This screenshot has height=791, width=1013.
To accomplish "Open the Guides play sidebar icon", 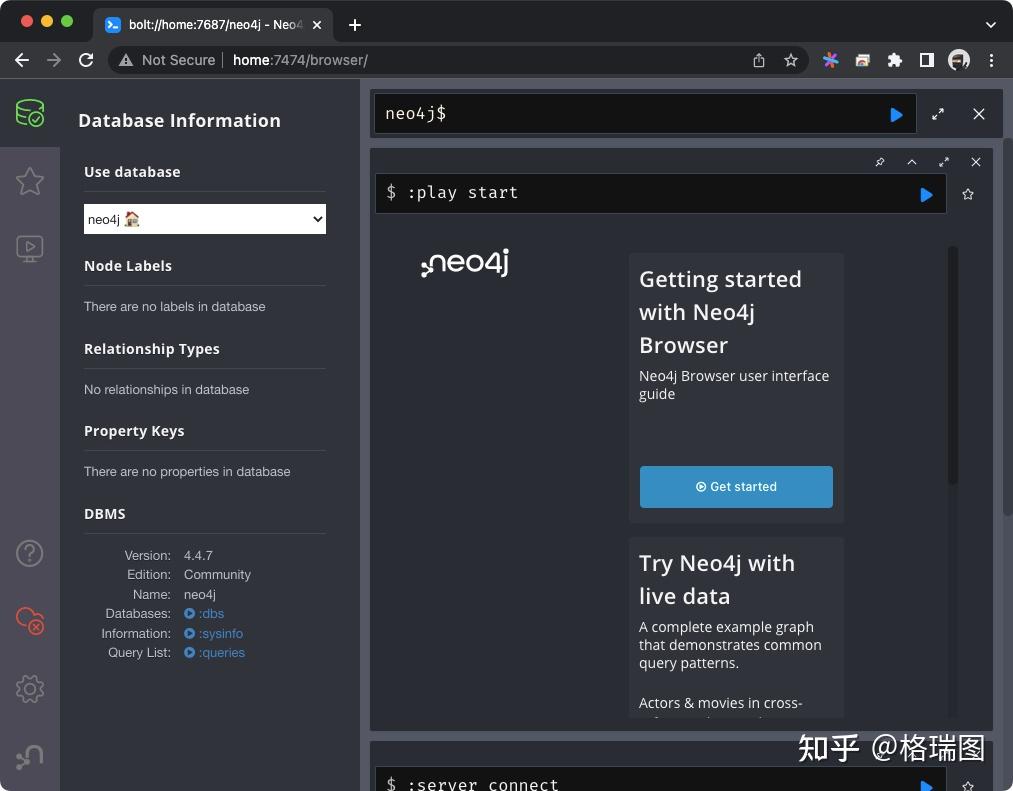I will point(30,248).
